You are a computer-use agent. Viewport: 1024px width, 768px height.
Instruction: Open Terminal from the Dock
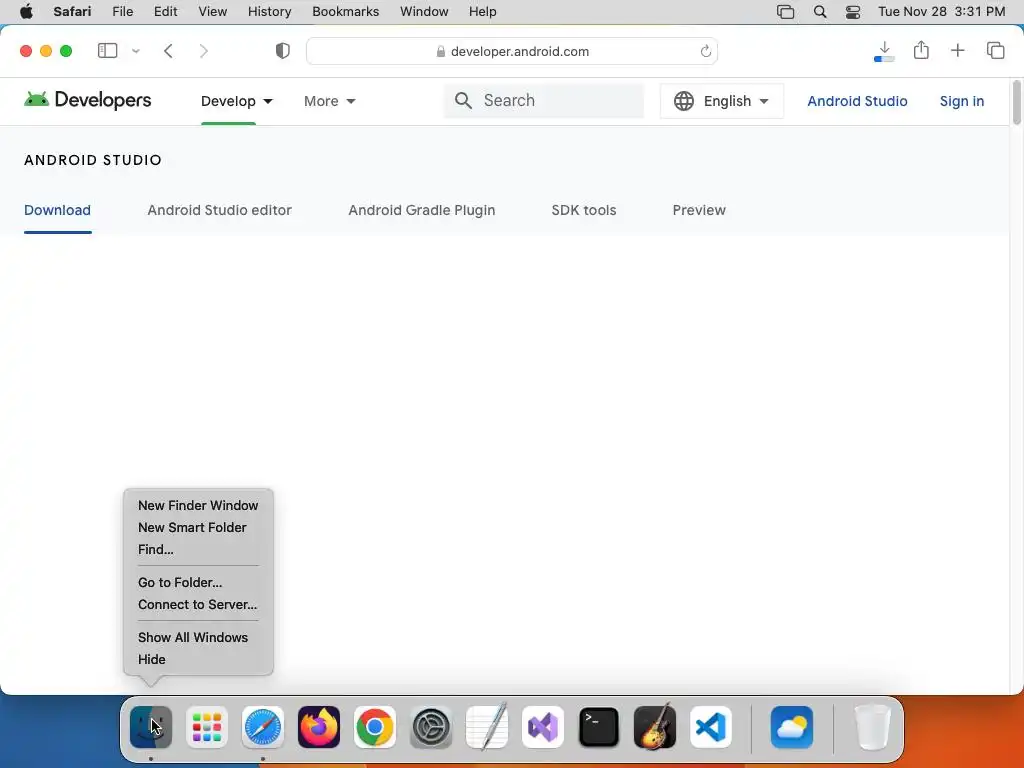tap(599, 727)
